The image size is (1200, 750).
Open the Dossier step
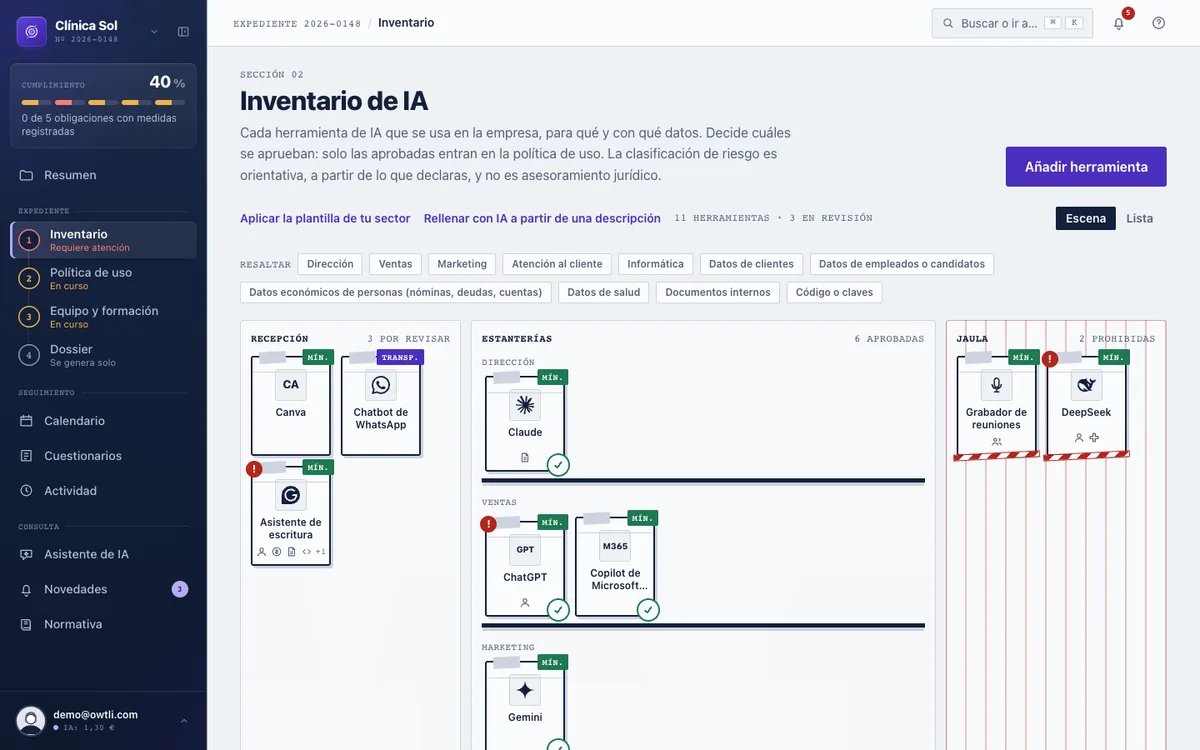103,355
